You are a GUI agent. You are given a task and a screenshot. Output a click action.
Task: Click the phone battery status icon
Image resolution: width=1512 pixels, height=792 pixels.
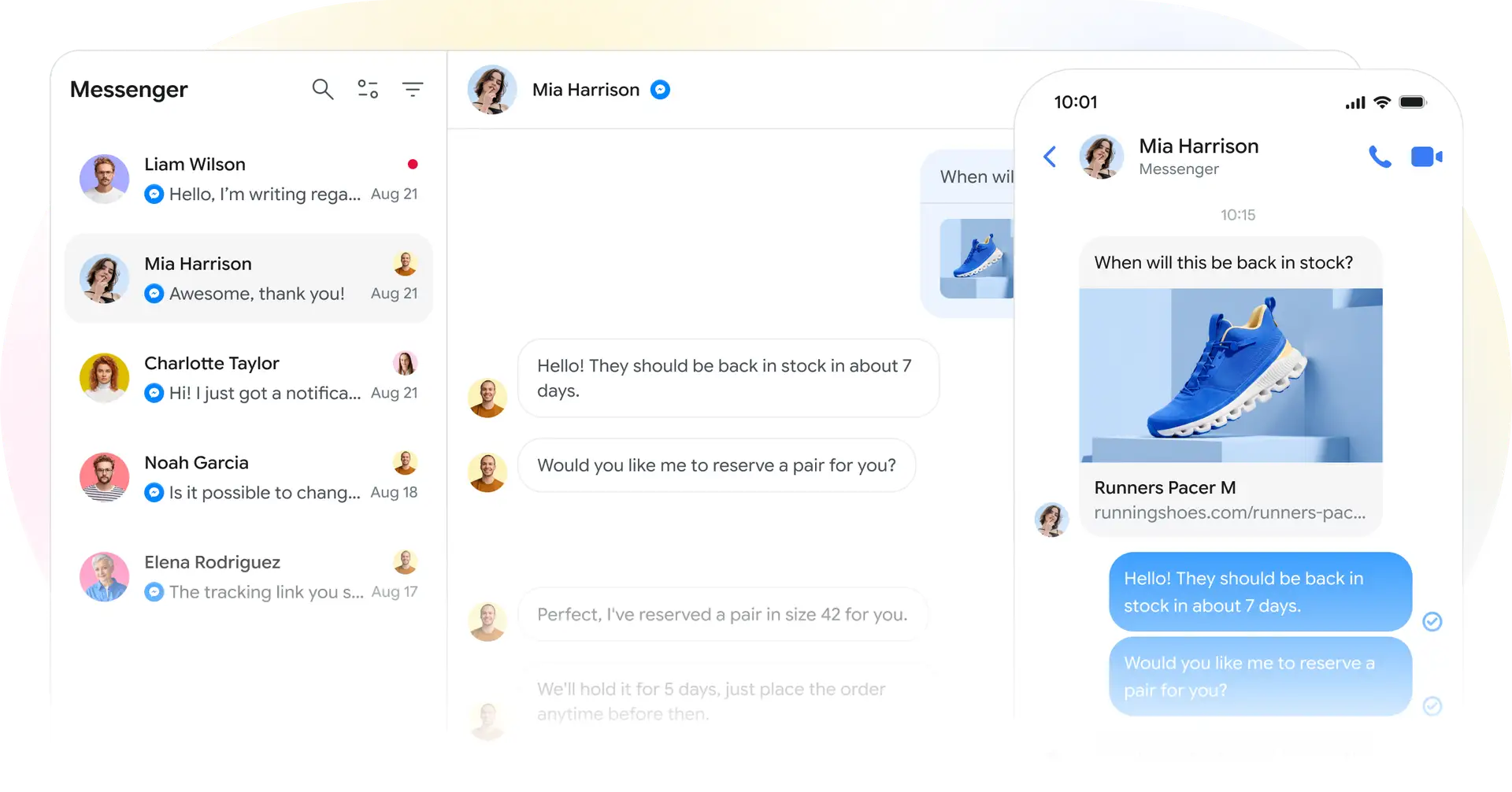(x=1413, y=102)
